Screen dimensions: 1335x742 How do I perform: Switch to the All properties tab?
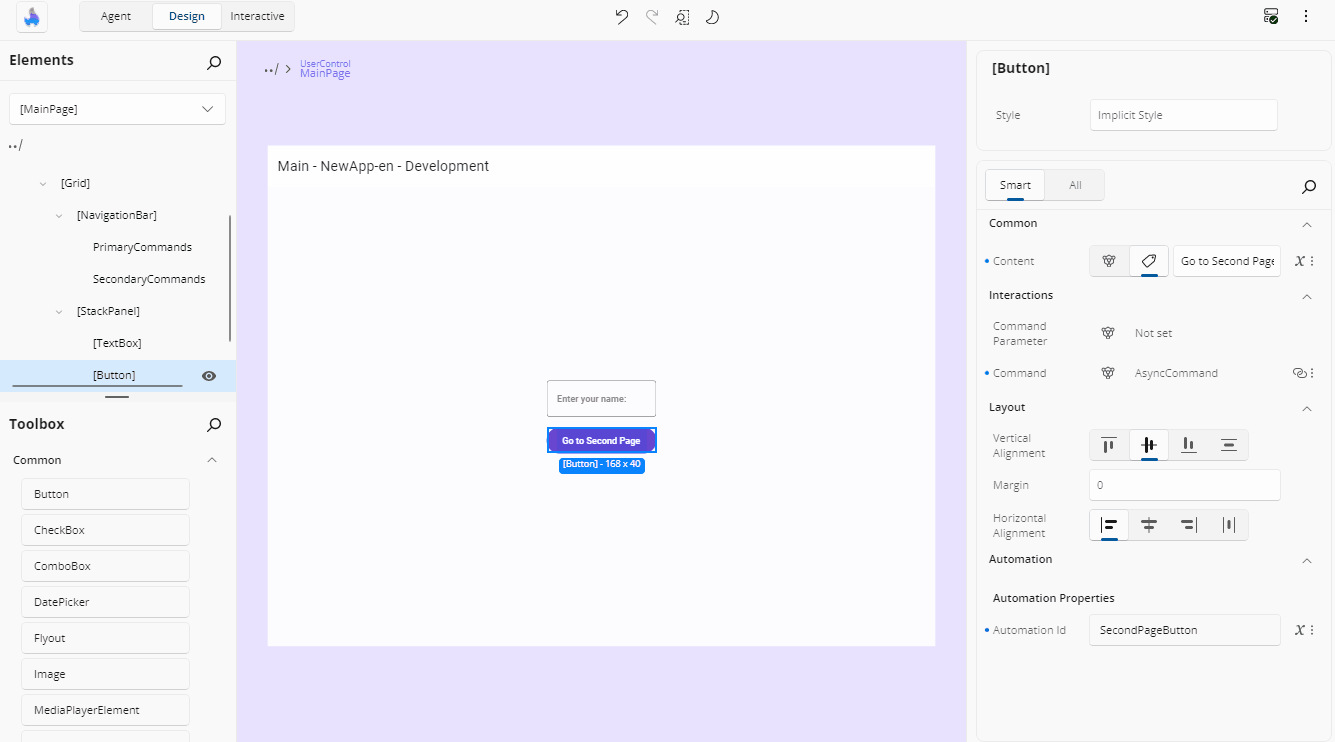point(1074,185)
